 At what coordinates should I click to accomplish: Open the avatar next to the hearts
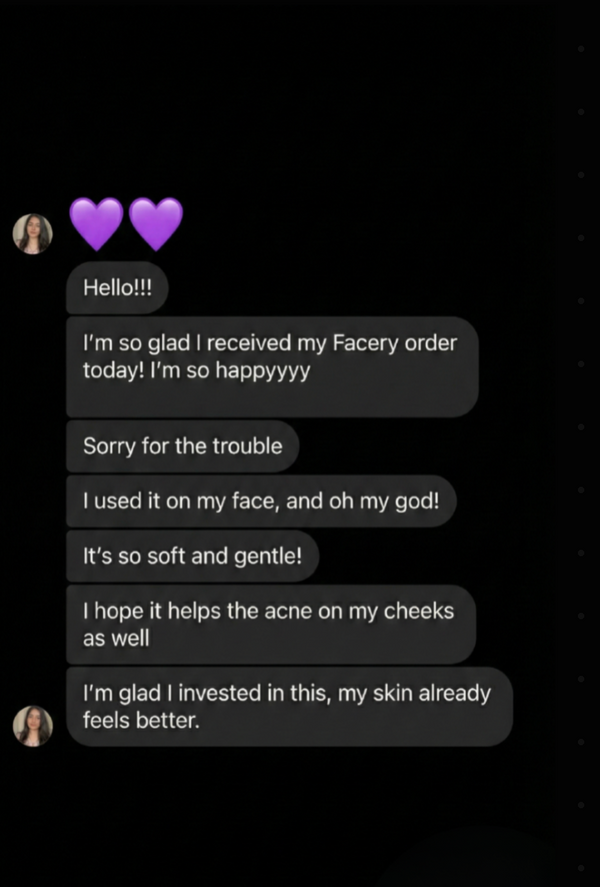(x=33, y=232)
